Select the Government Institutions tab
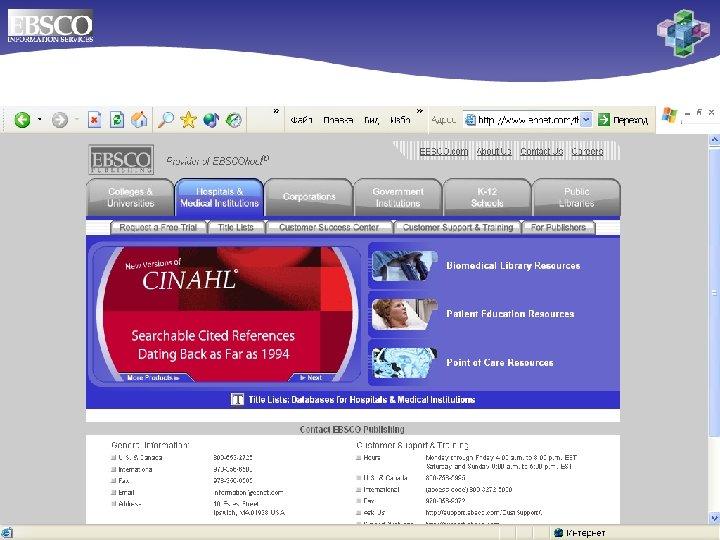720x540 pixels. (x=398, y=197)
